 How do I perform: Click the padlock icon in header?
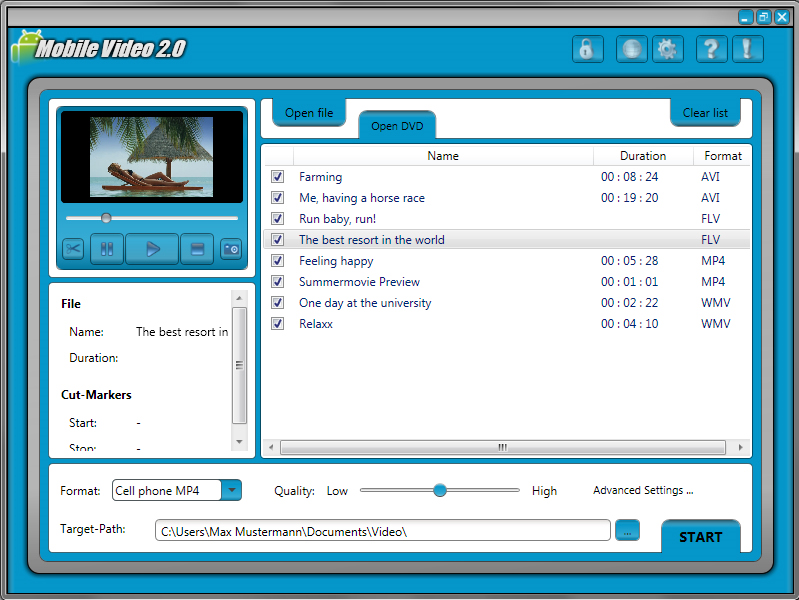click(x=587, y=49)
